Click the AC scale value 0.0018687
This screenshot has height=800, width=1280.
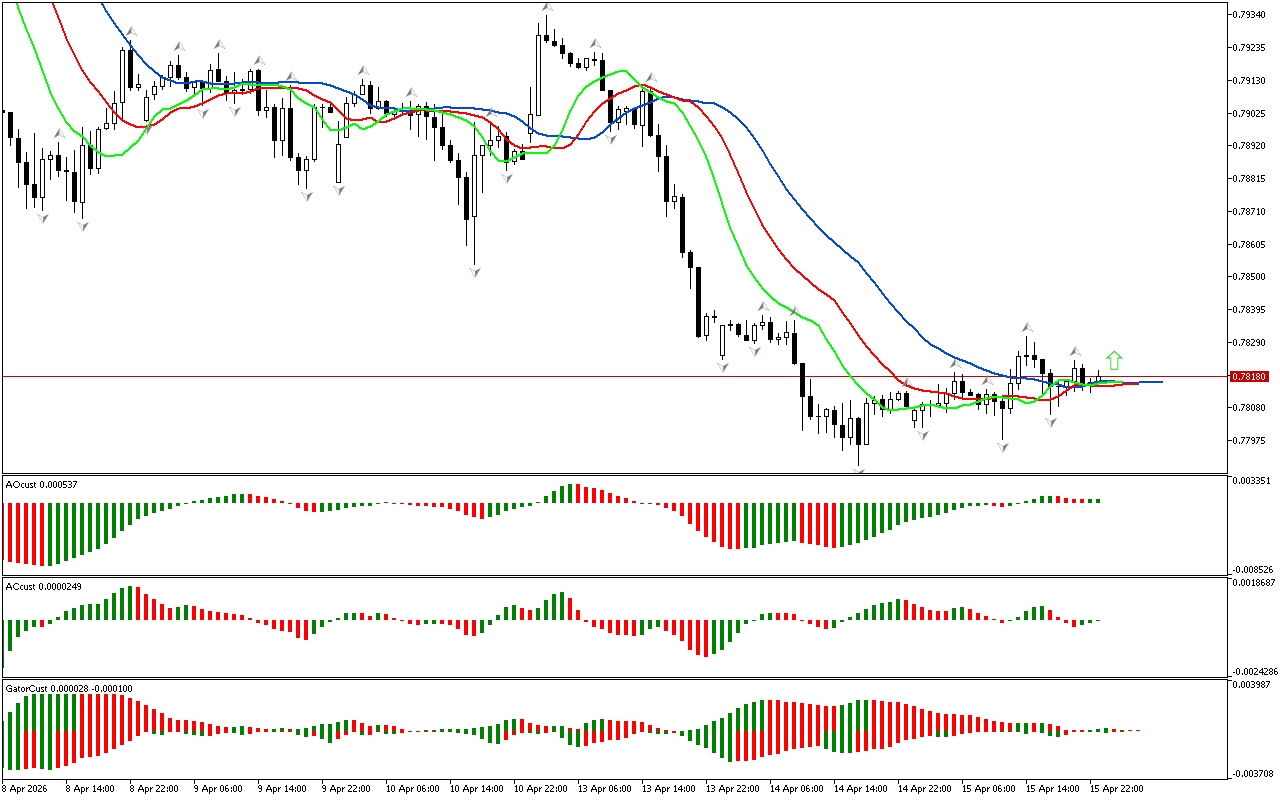1254,582
